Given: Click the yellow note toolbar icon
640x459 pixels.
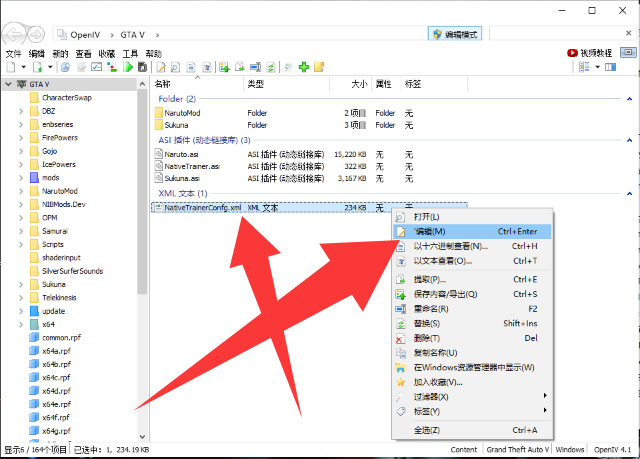Looking at the screenshot, I should 319,67.
